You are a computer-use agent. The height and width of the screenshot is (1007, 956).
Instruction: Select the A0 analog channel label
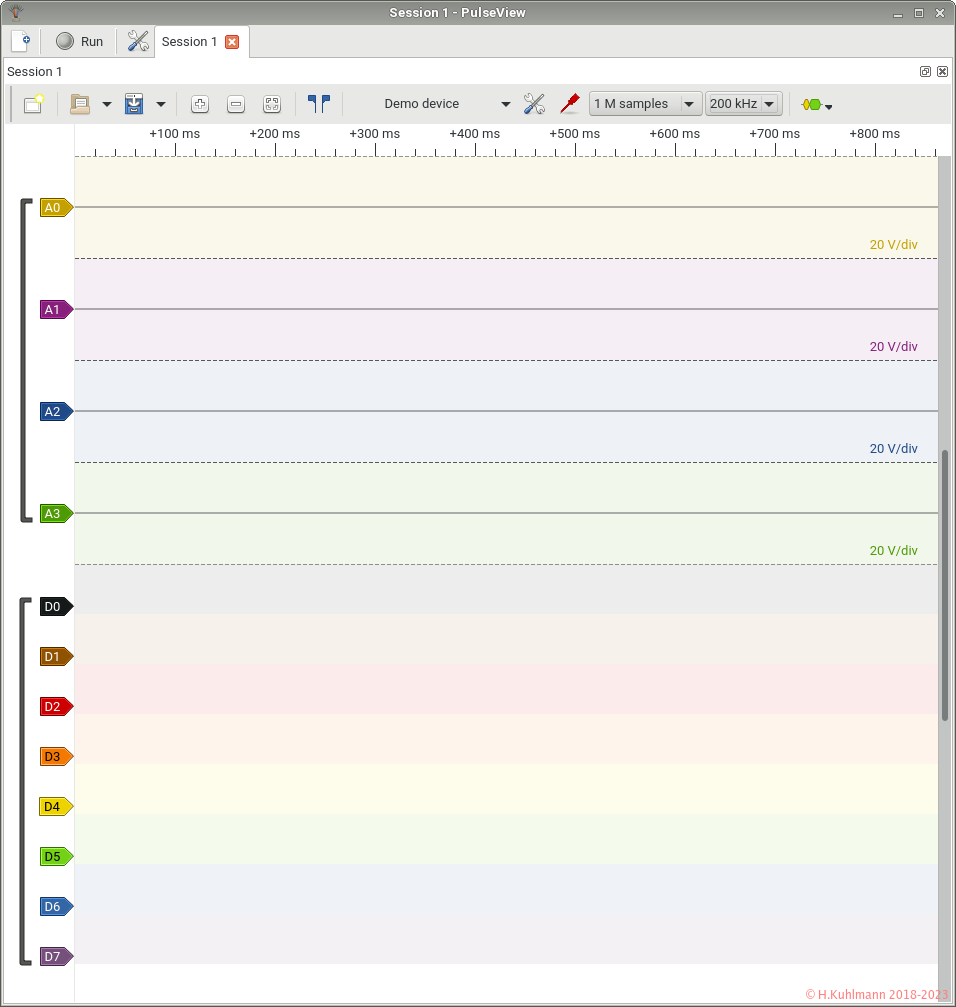(x=54, y=208)
